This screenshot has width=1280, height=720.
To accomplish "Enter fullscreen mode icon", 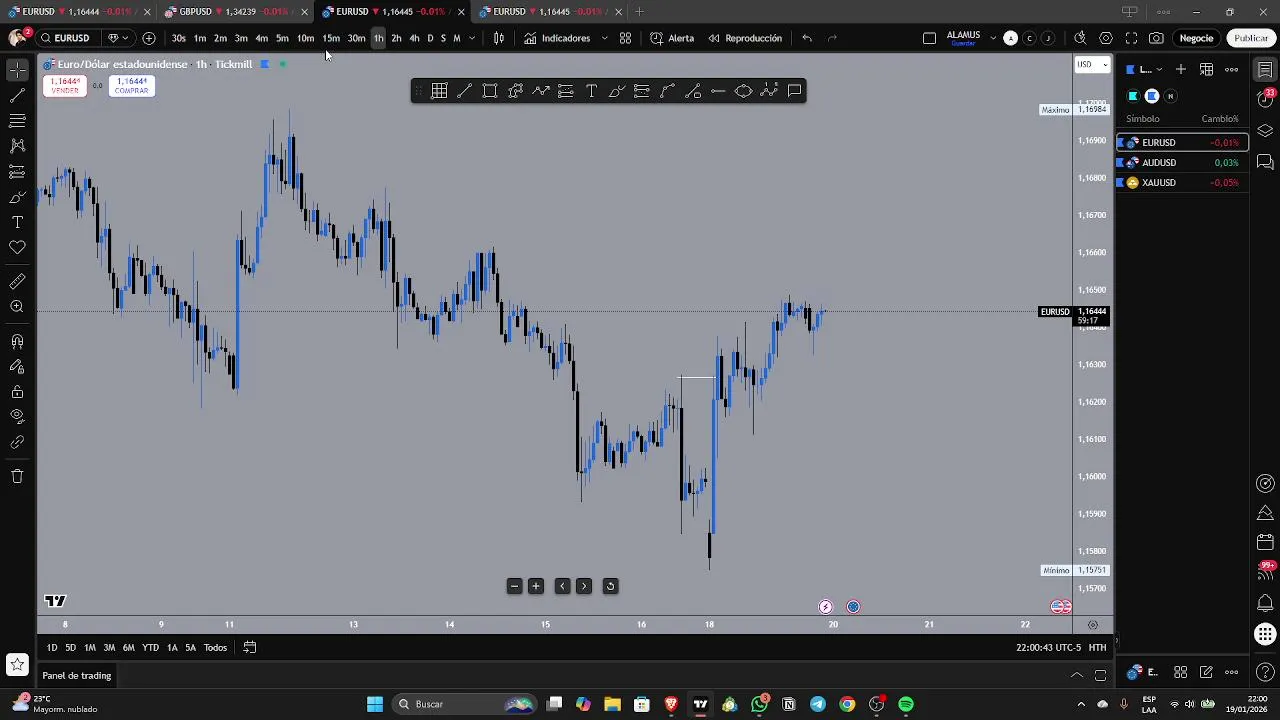I will click(1131, 38).
